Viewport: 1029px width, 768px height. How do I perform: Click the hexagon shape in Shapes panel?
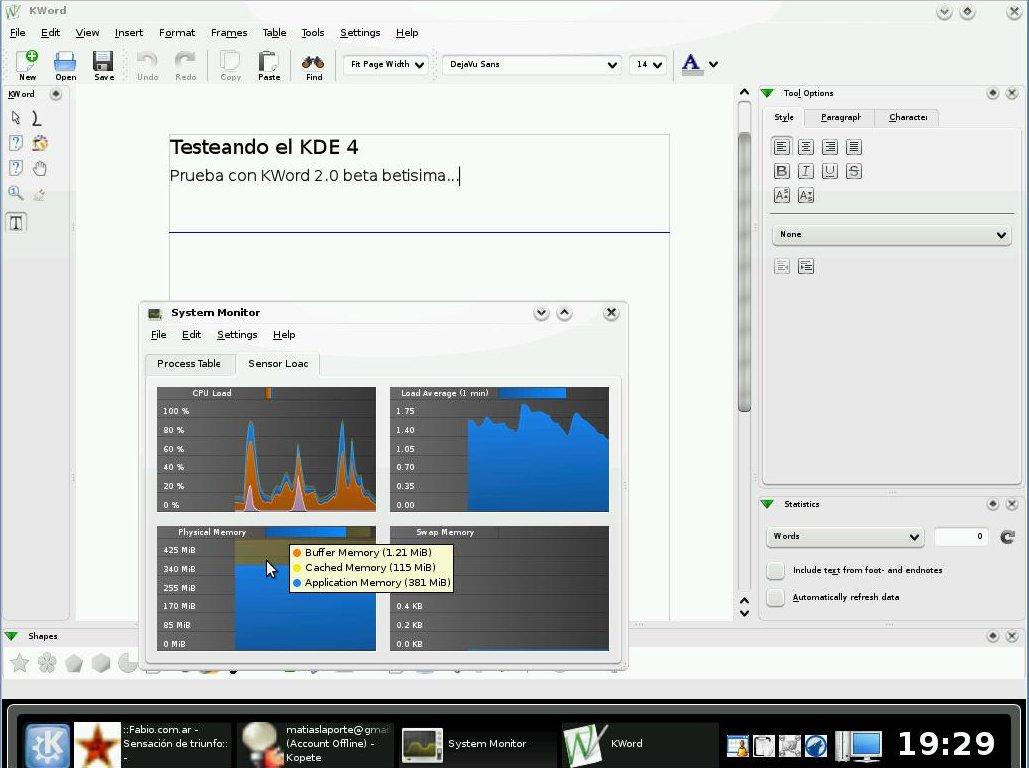click(101, 663)
